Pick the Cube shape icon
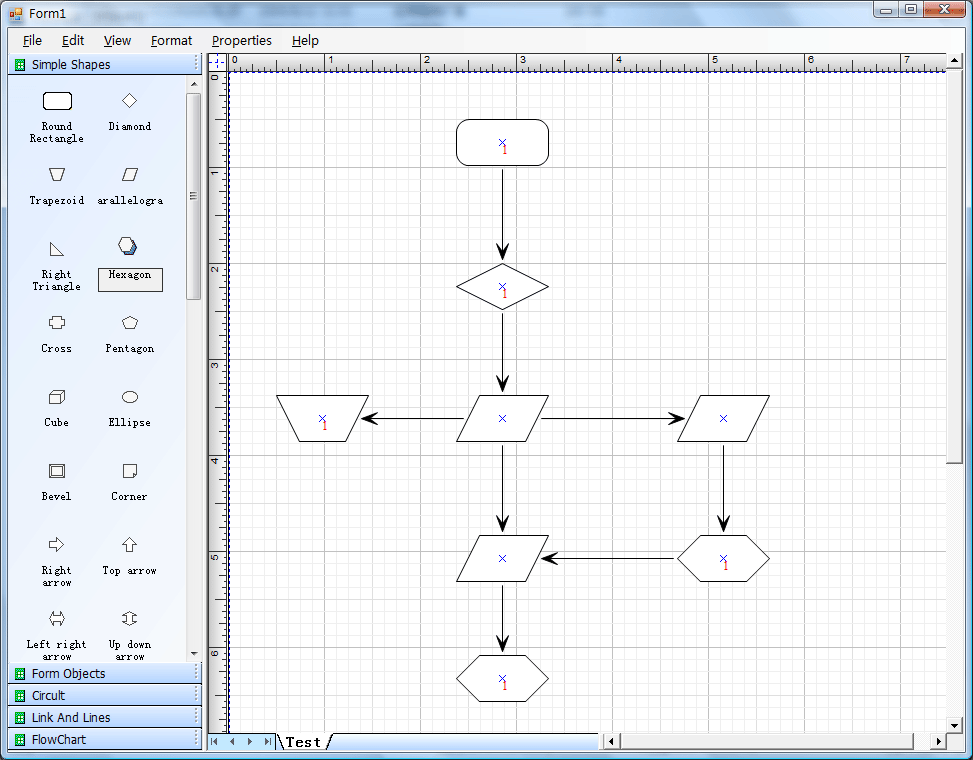 click(56, 397)
